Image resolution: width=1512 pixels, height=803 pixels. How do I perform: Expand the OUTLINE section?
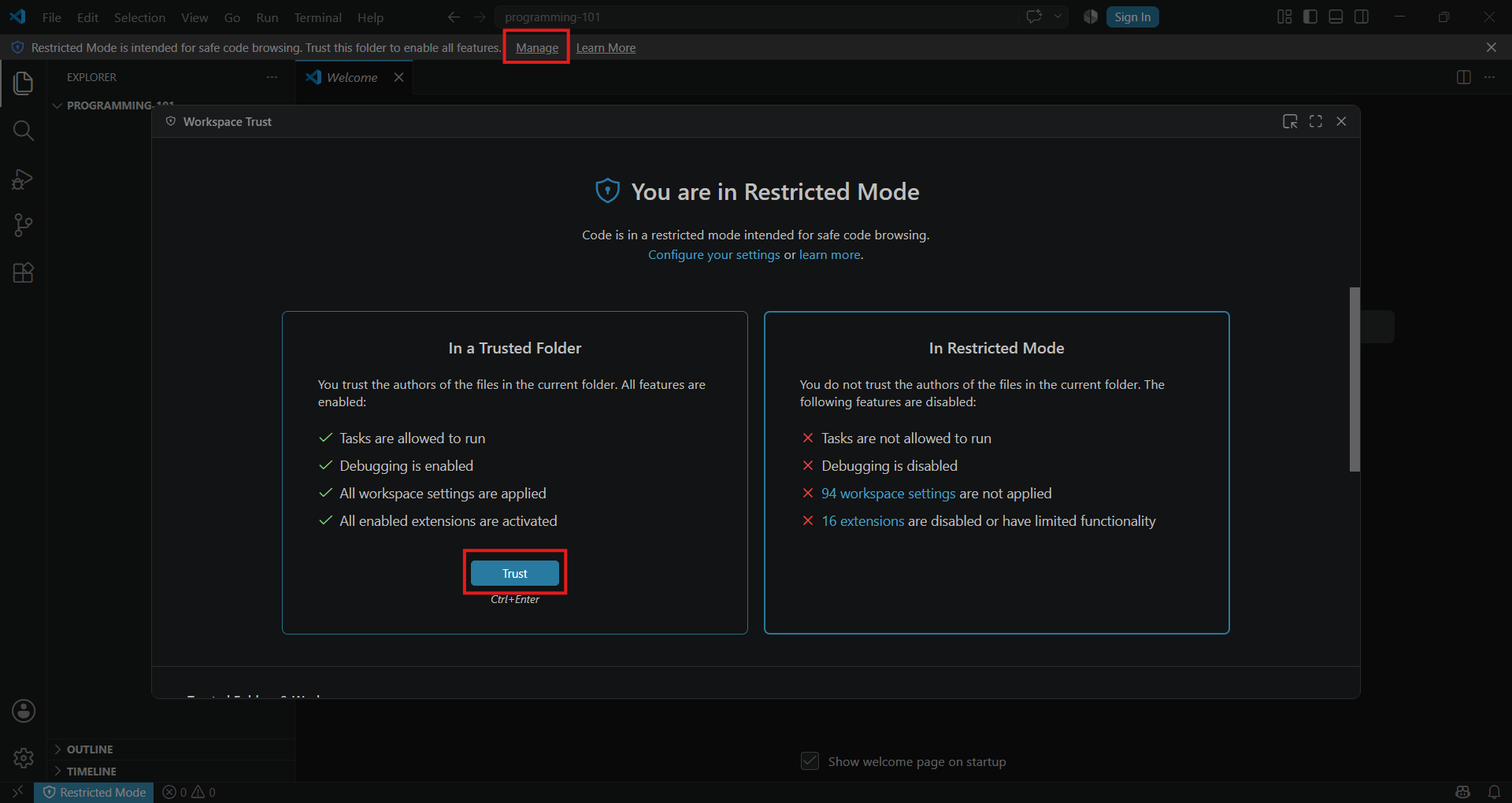click(x=171, y=749)
